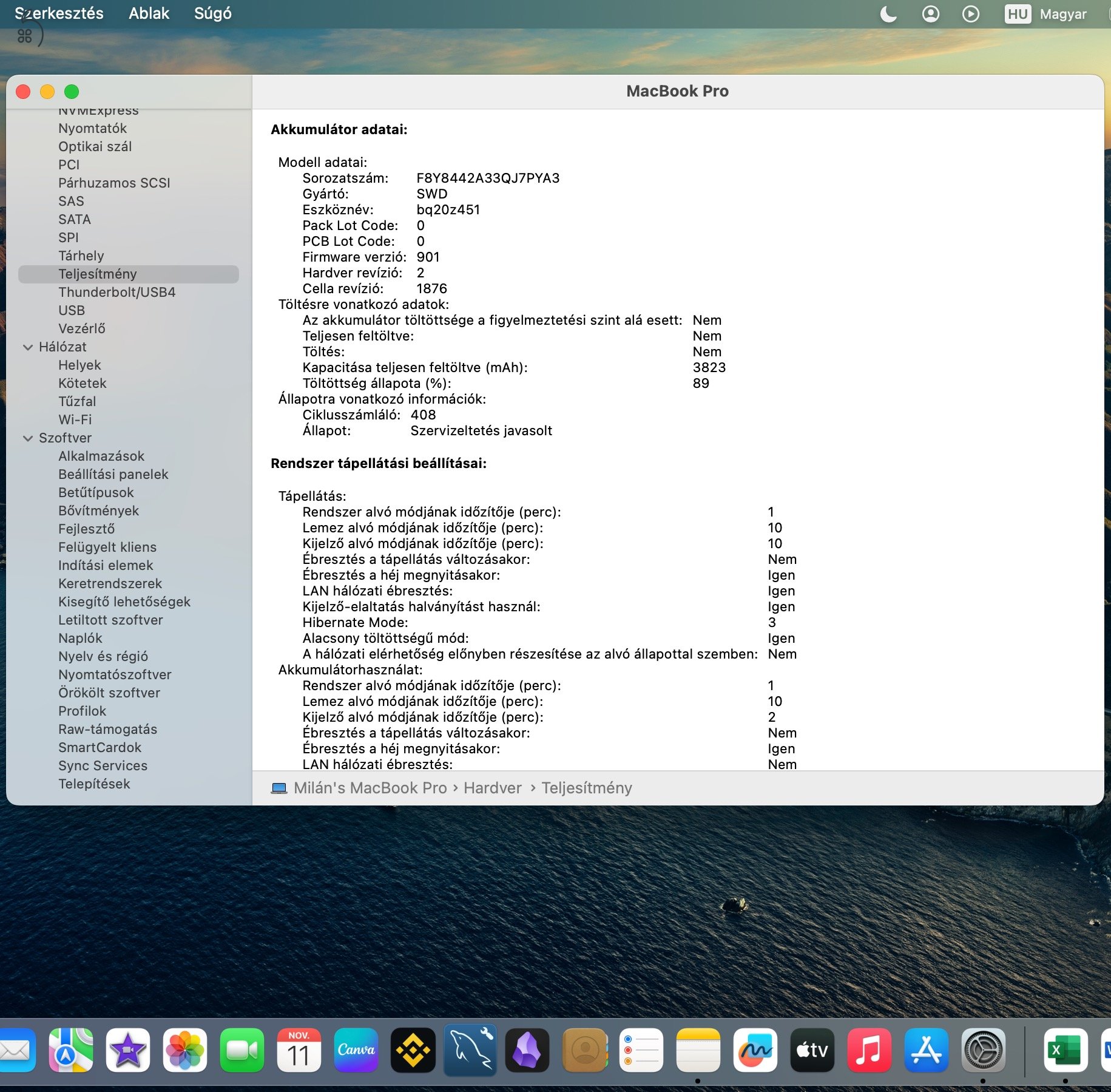Open Contacts app in dock

point(584,1050)
